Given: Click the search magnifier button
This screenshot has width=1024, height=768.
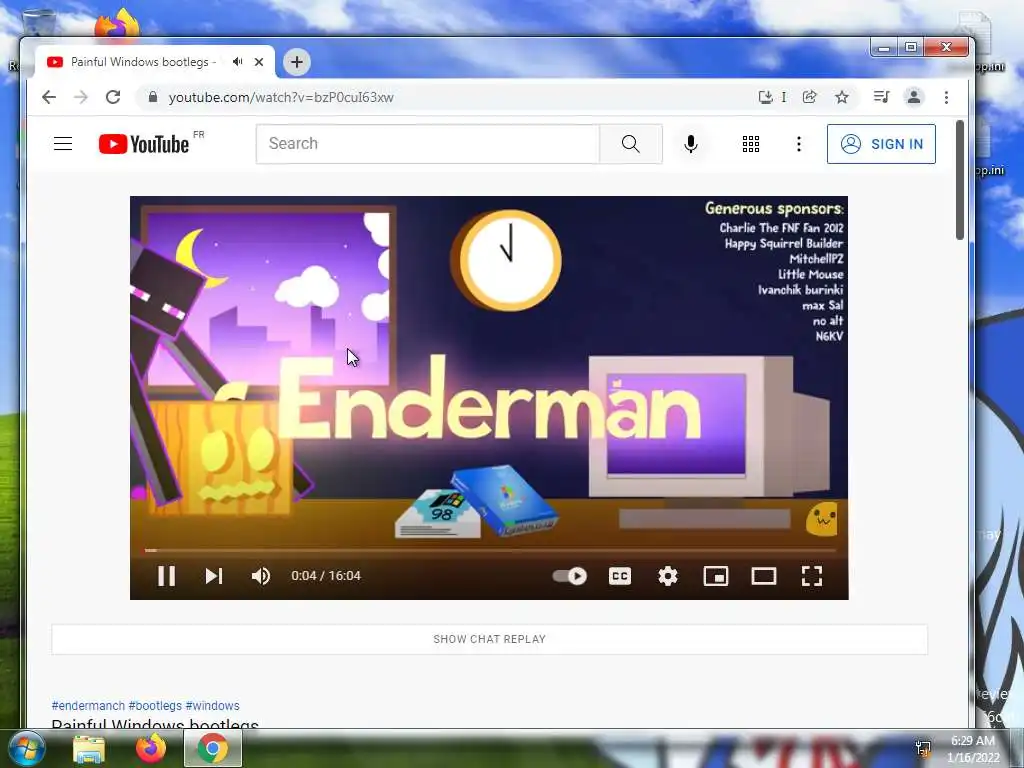Looking at the screenshot, I should (x=631, y=144).
